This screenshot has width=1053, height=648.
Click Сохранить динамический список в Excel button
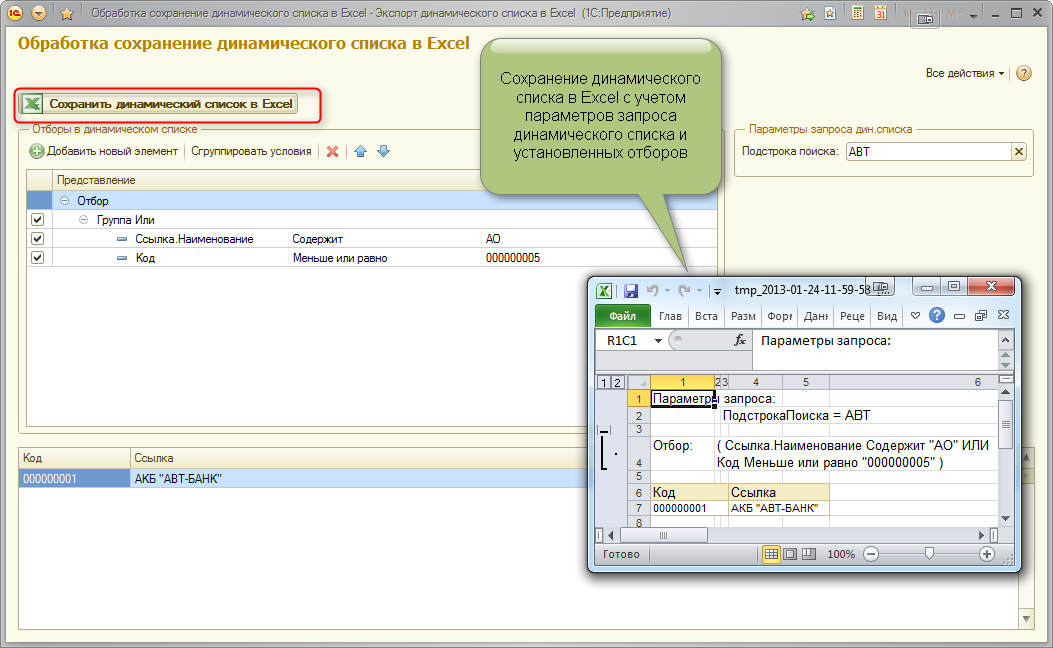pyautogui.click(x=158, y=104)
